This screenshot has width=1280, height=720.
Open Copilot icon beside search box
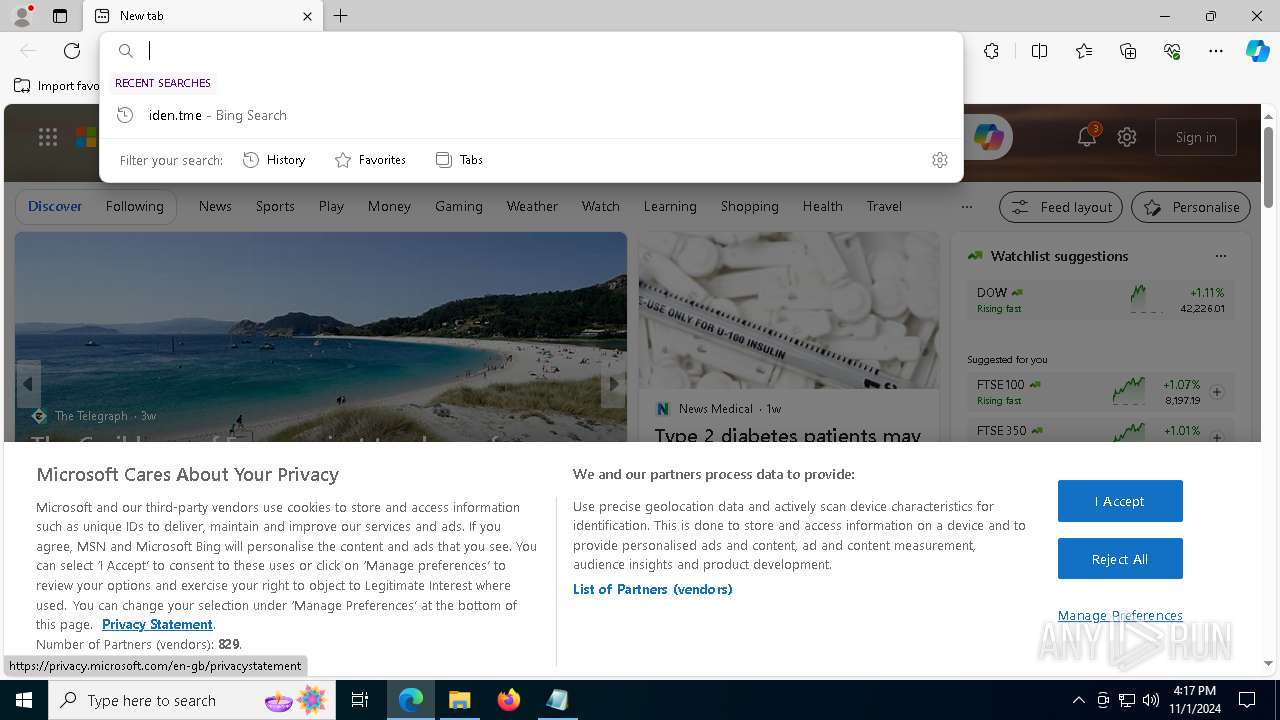click(x=988, y=137)
